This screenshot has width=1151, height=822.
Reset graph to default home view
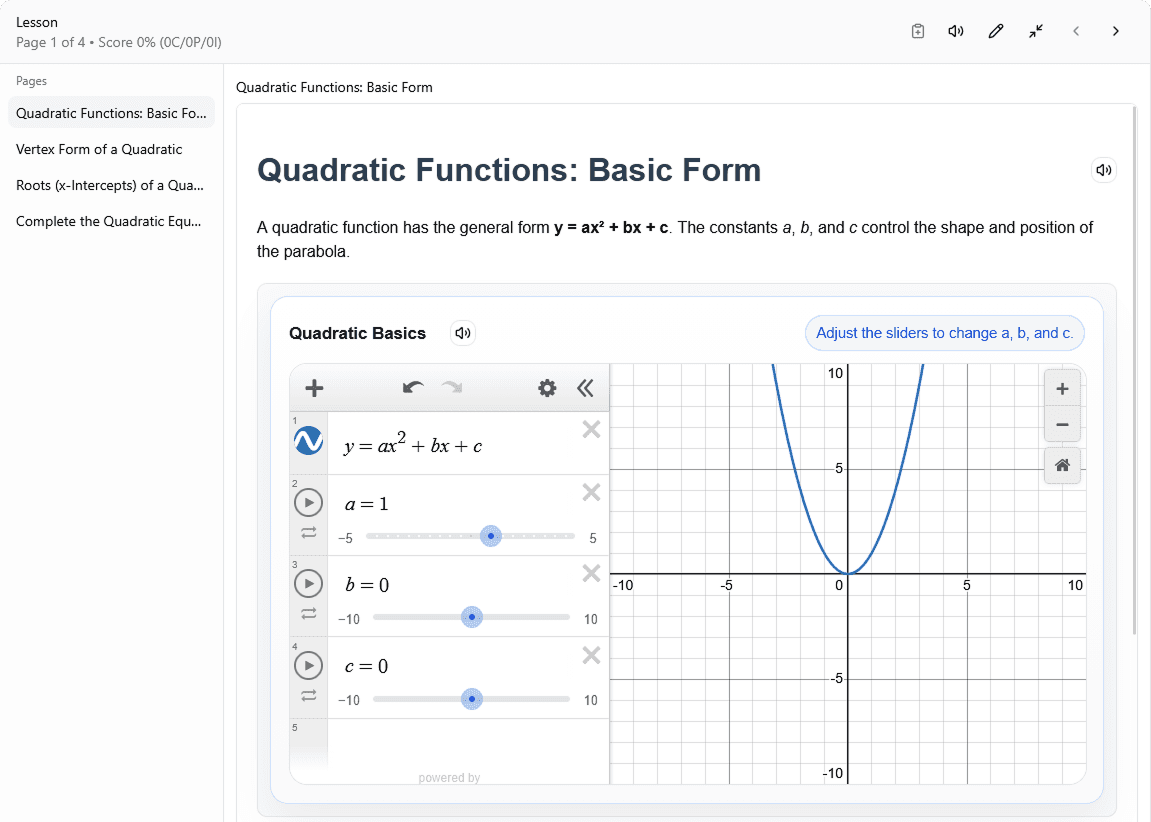pyautogui.click(x=1062, y=465)
